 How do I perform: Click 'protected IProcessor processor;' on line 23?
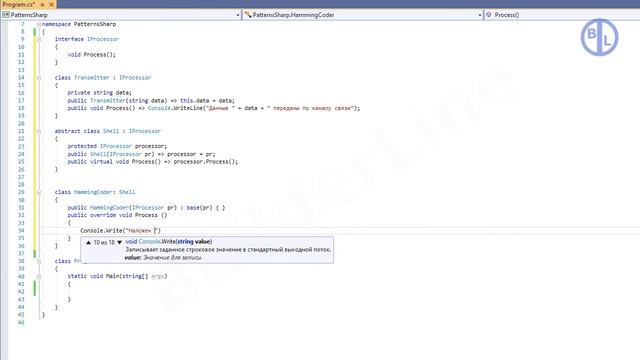click(x=117, y=146)
